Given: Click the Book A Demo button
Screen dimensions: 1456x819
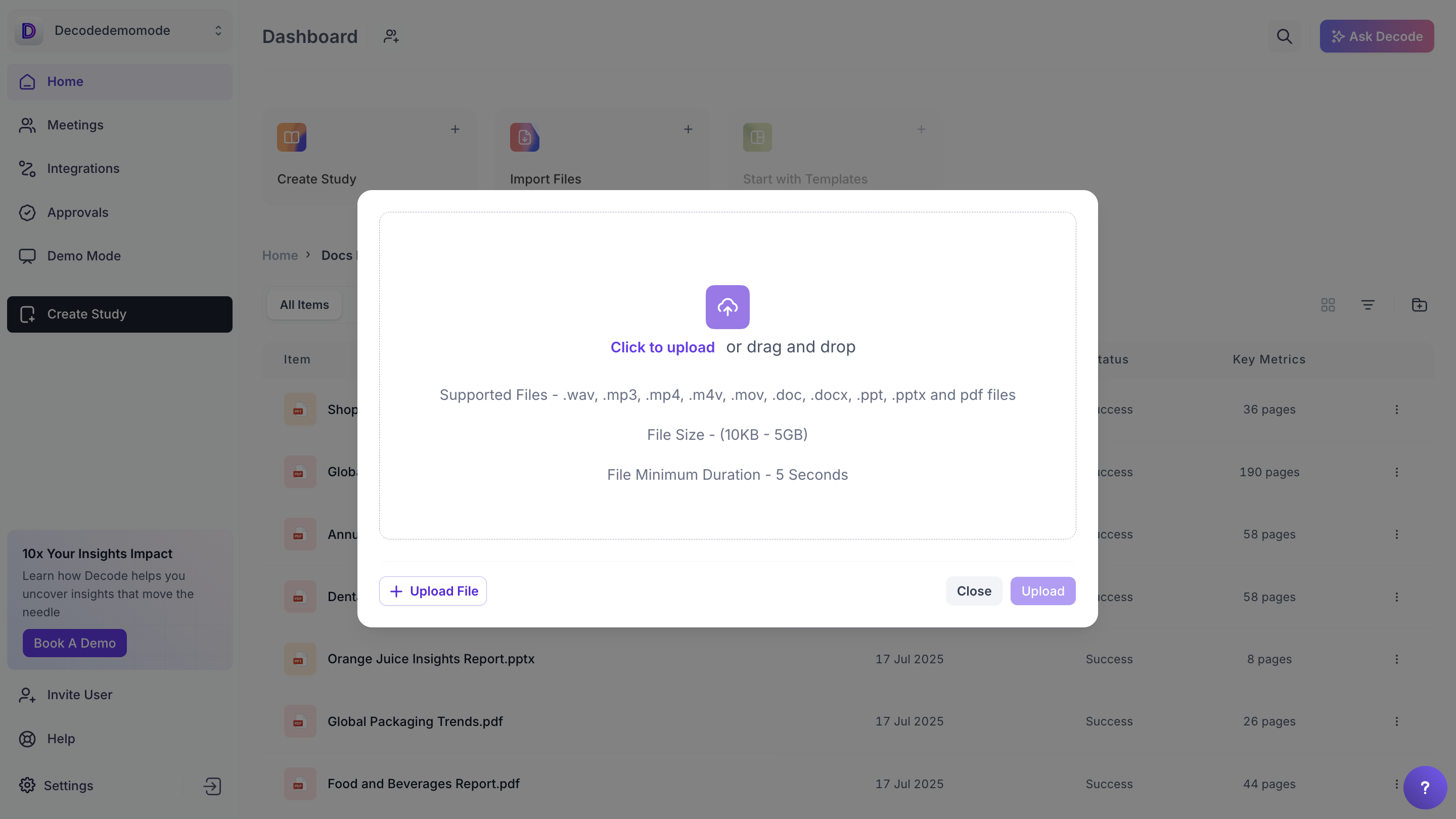Looking at the screenshot, I should coord(75,643).
